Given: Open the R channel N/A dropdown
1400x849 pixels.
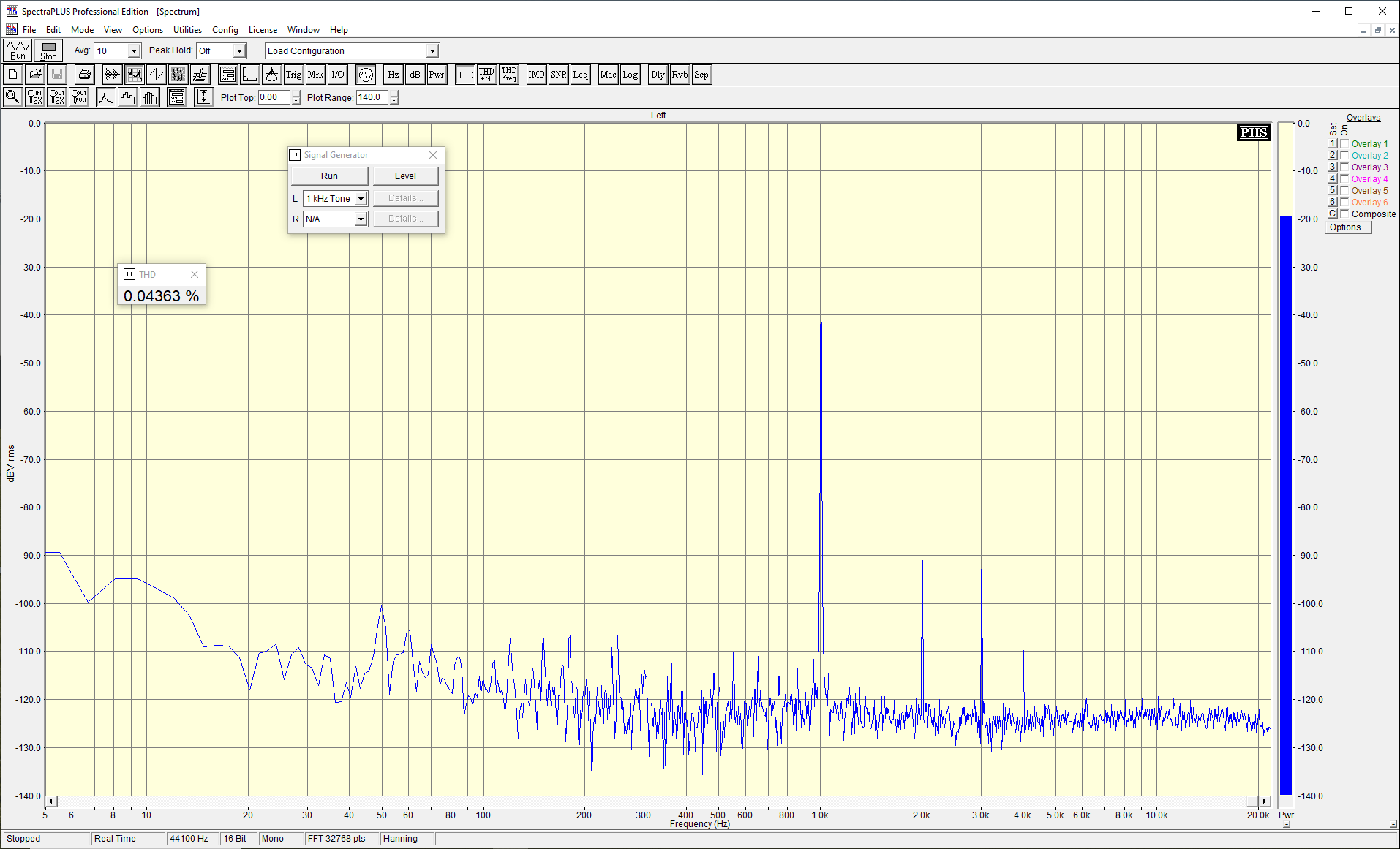Looking at the screenshot, I should click(x=361, y=219).
